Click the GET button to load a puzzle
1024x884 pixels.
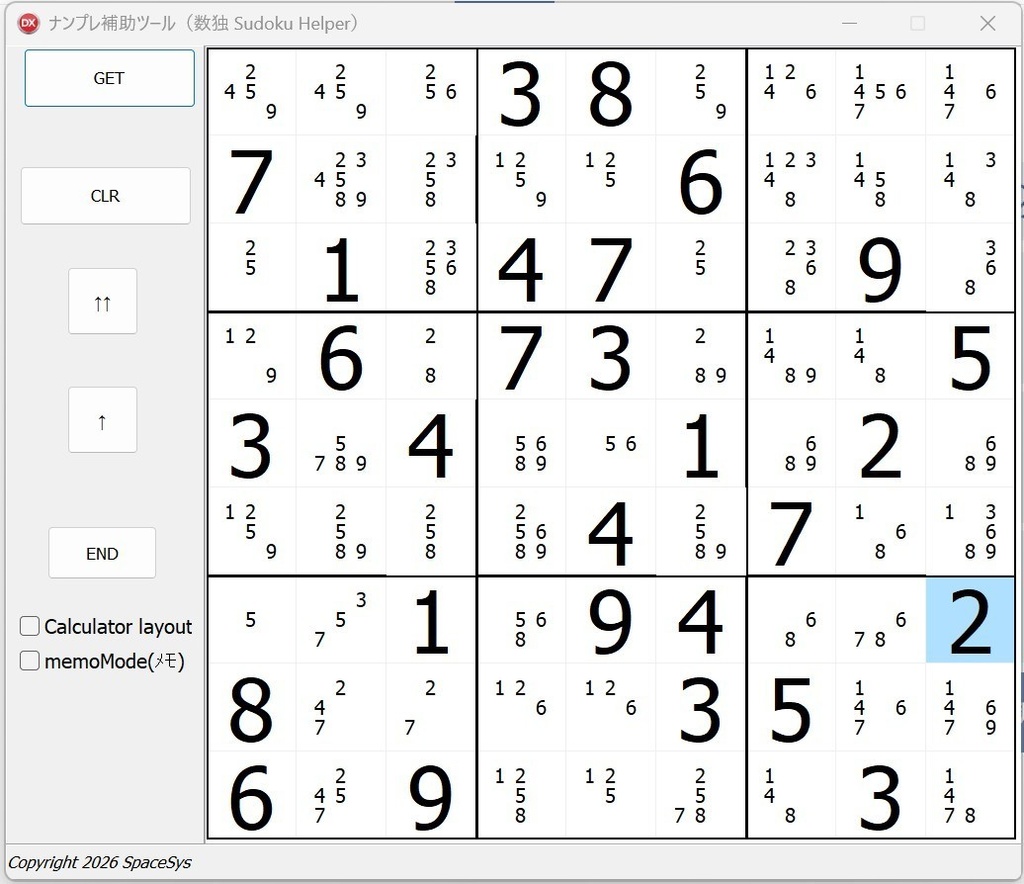coord(109,78)
